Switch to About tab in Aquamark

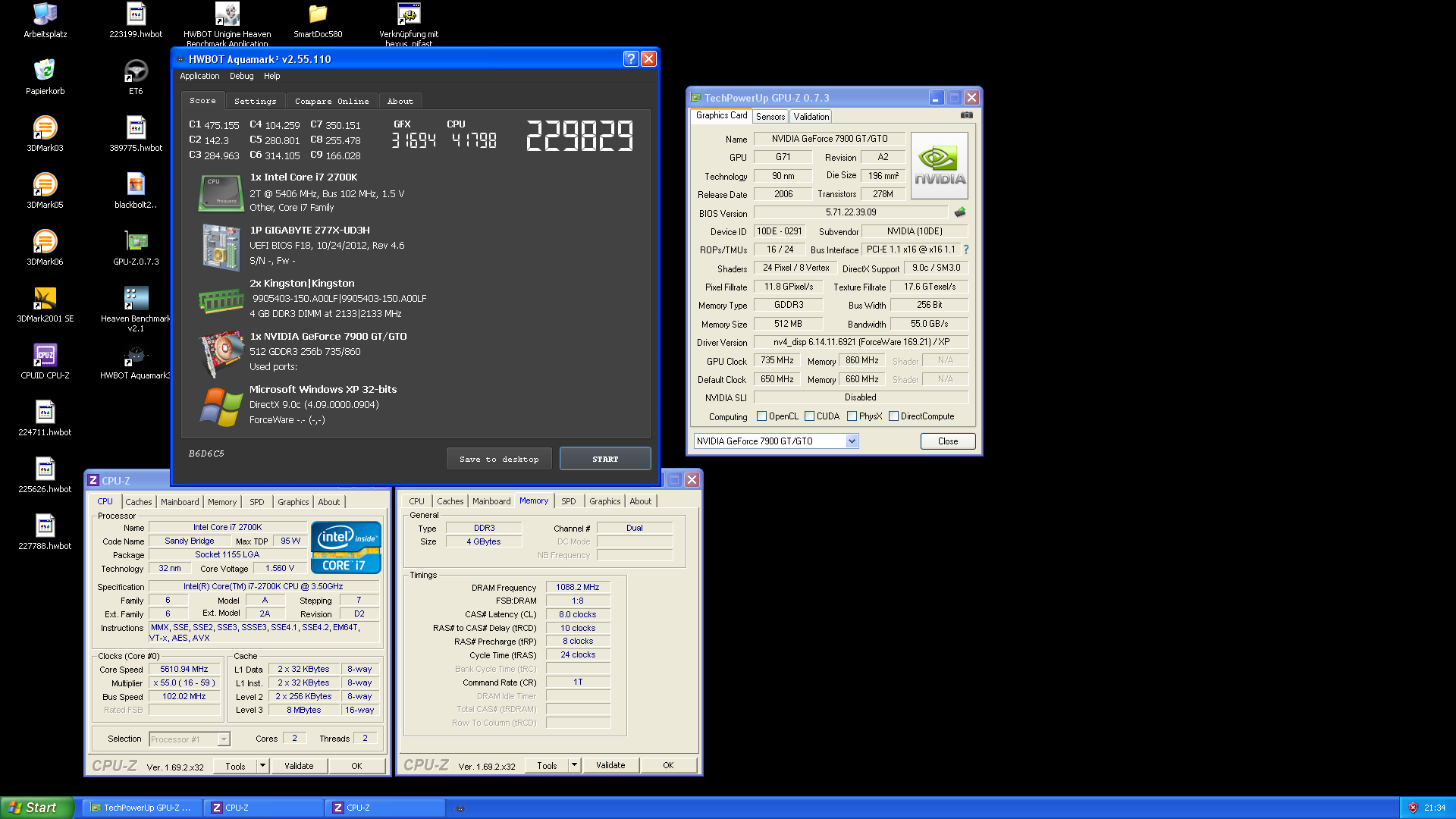(400, 101)
